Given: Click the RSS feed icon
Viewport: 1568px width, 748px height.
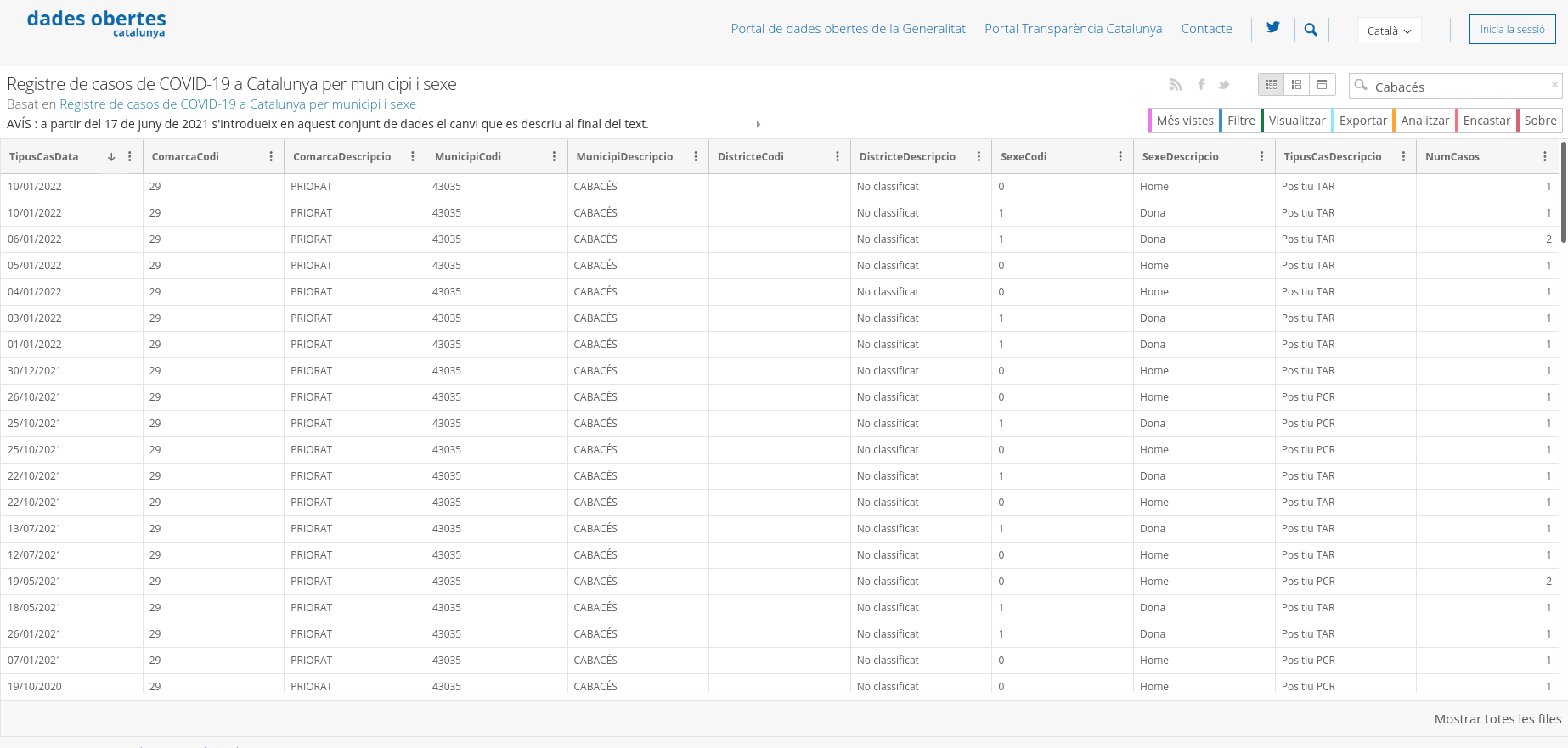Looking at the screenshot, I should tap(1176, 85).
